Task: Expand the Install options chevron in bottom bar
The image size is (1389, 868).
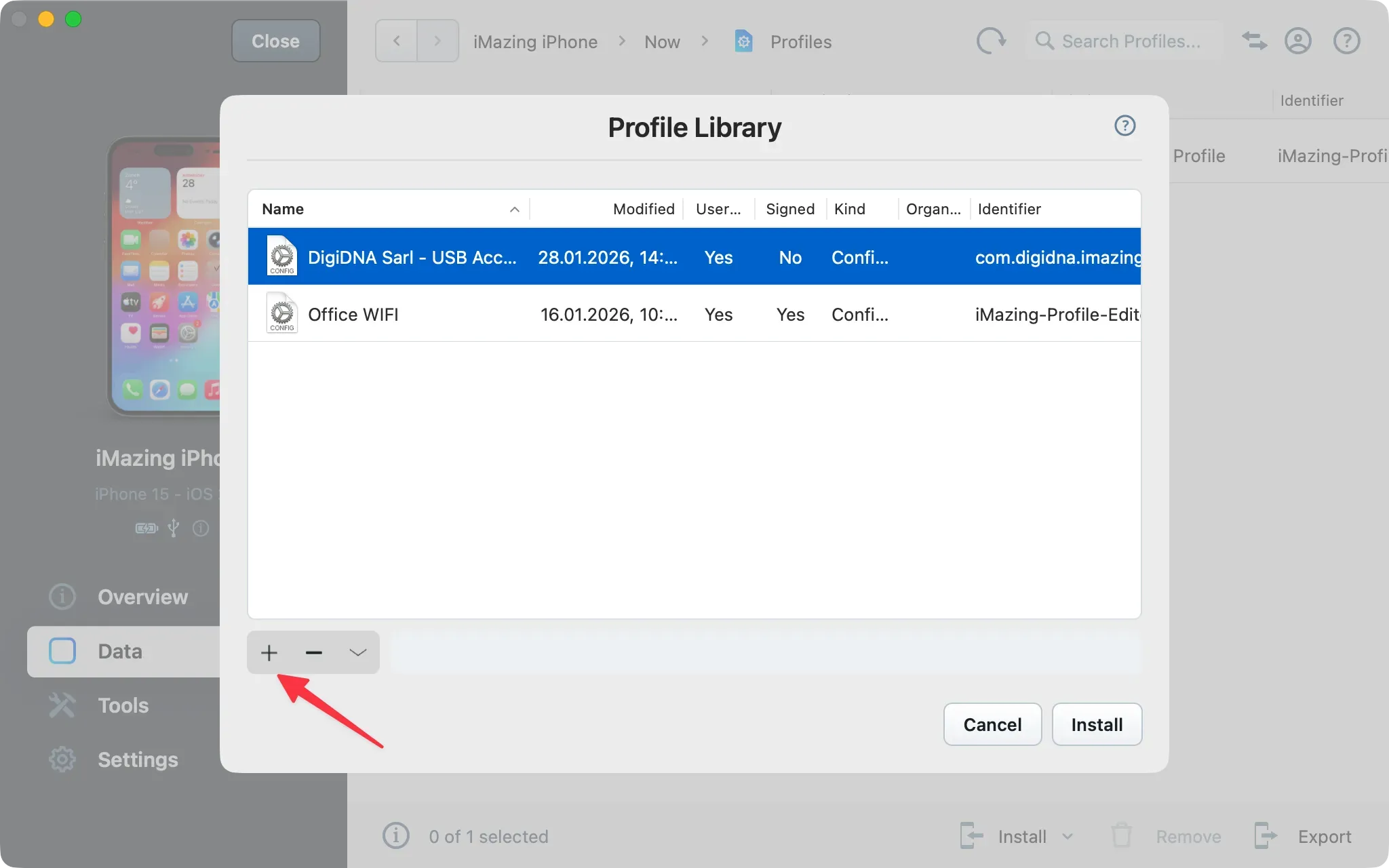Action: [x=1065, y=836]
